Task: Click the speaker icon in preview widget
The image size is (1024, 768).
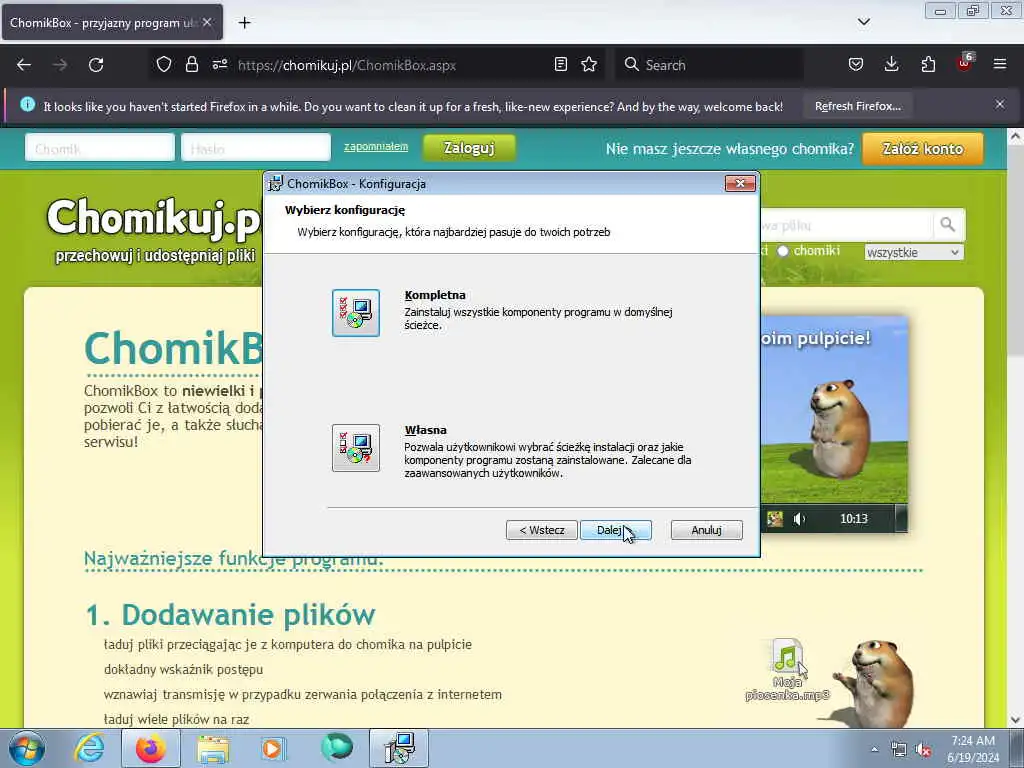Action: click(799, 519)
